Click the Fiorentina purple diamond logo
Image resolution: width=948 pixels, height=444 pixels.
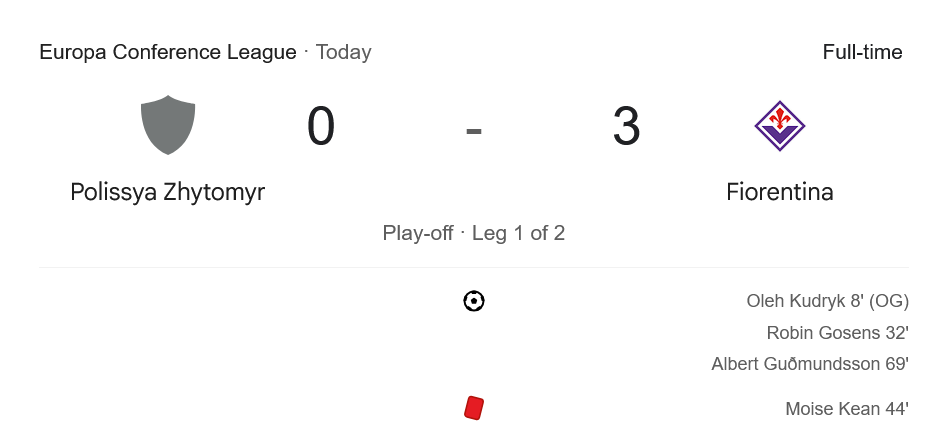(779, 126)
